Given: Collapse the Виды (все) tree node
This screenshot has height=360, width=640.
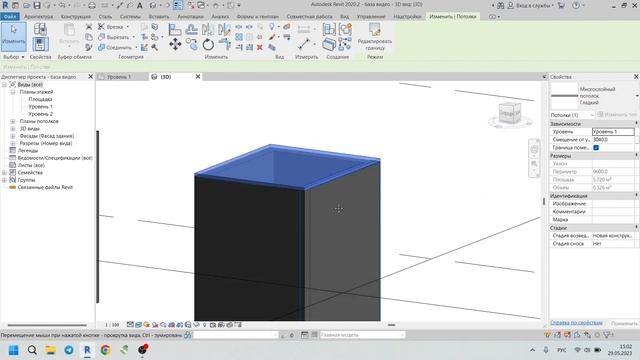Looking at the screenshot, I should (4, 84).
